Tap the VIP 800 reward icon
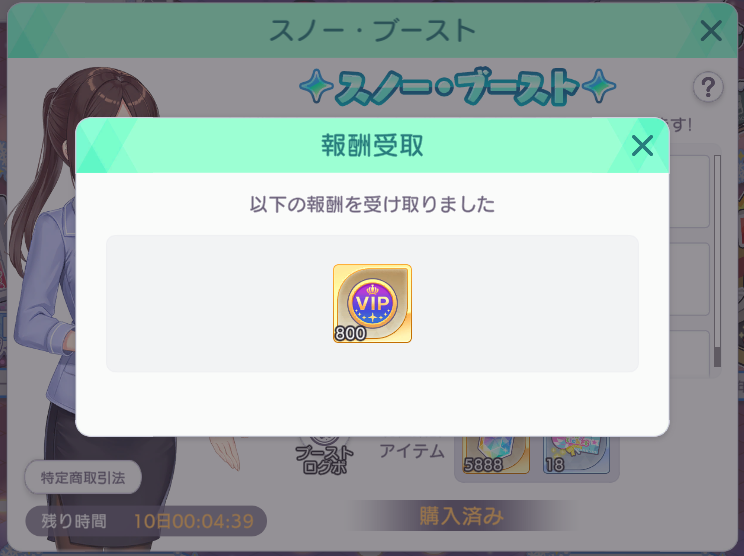The width and height of the screenshot is (744, 556). point(372,304)
